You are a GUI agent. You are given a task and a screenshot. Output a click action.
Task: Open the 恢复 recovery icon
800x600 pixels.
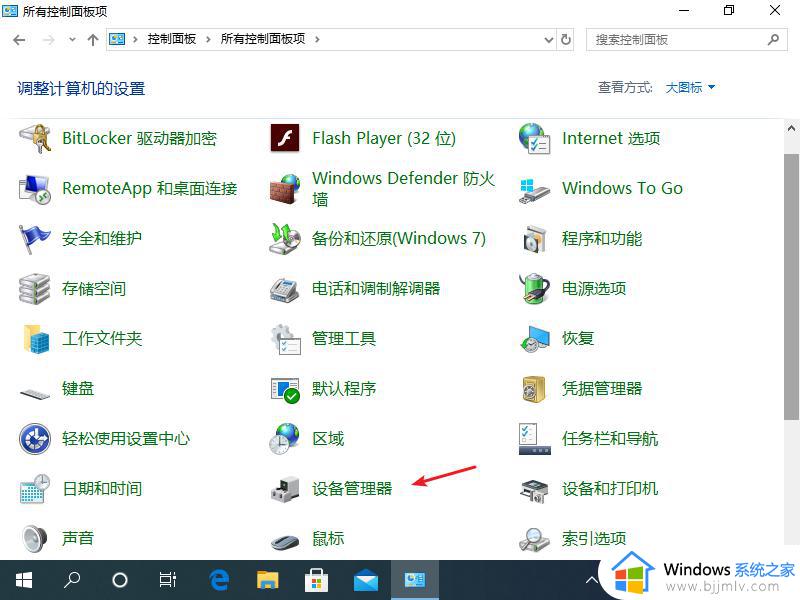click(x=534, y=339)
